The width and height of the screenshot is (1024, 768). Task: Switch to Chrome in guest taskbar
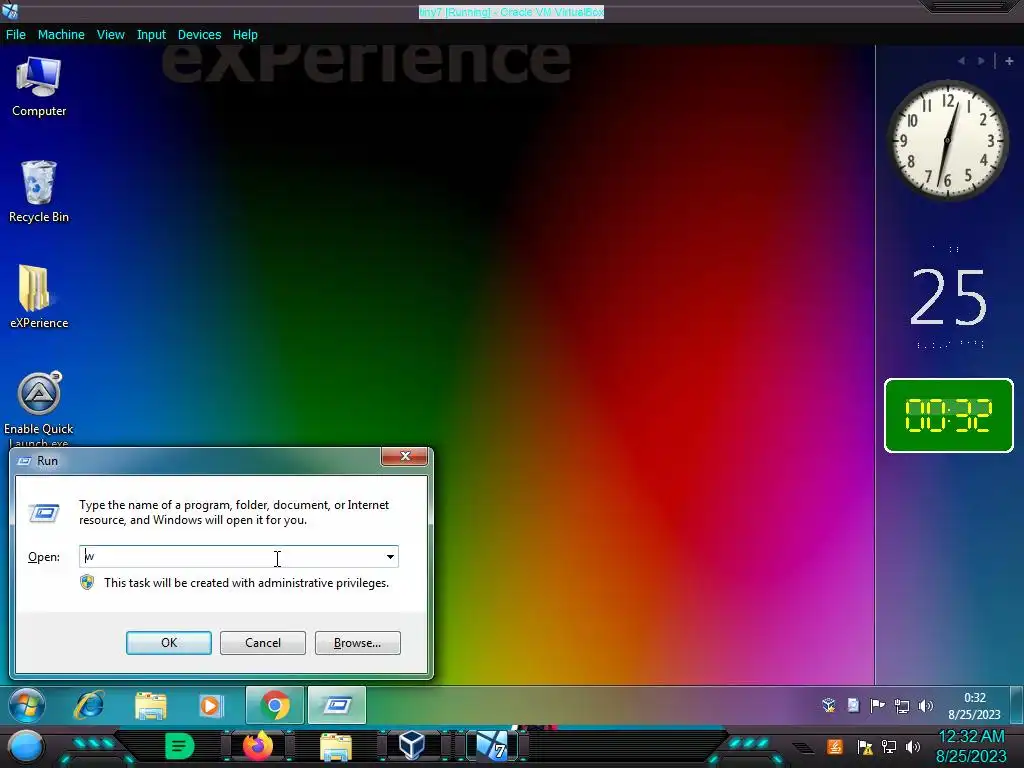point(275,705)
